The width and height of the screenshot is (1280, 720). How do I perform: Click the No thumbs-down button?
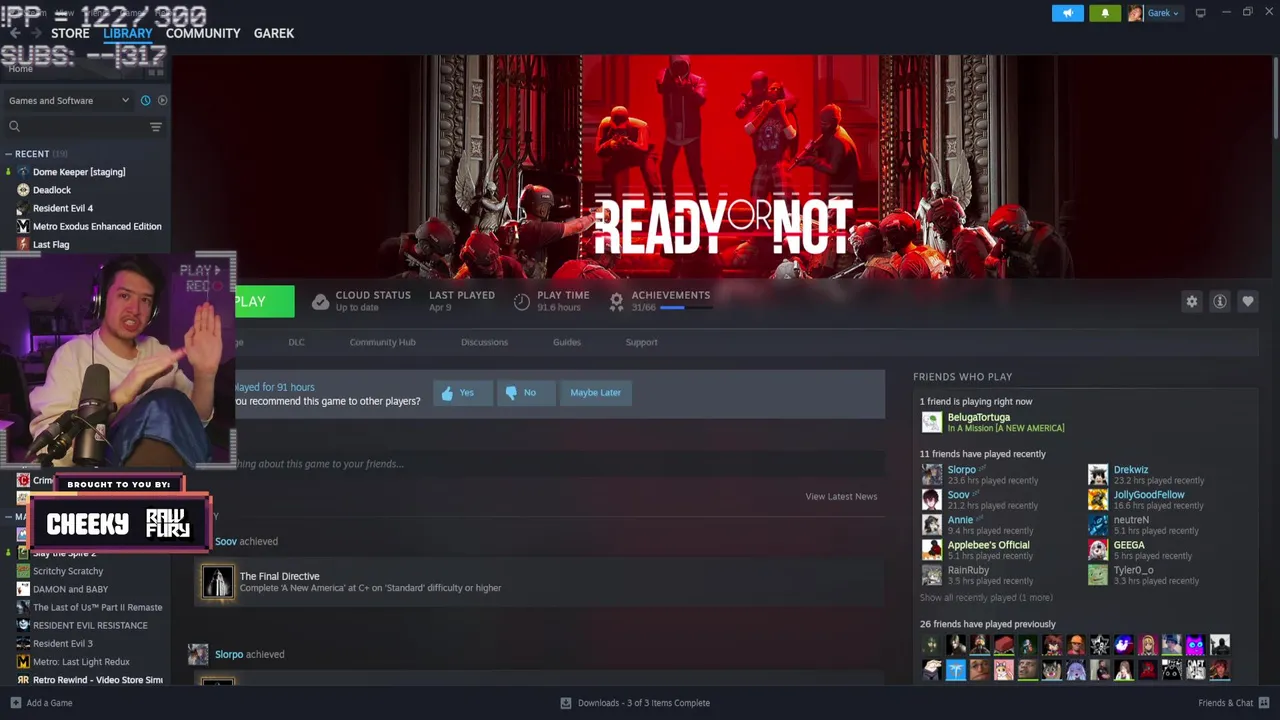[x=525, y=393]
